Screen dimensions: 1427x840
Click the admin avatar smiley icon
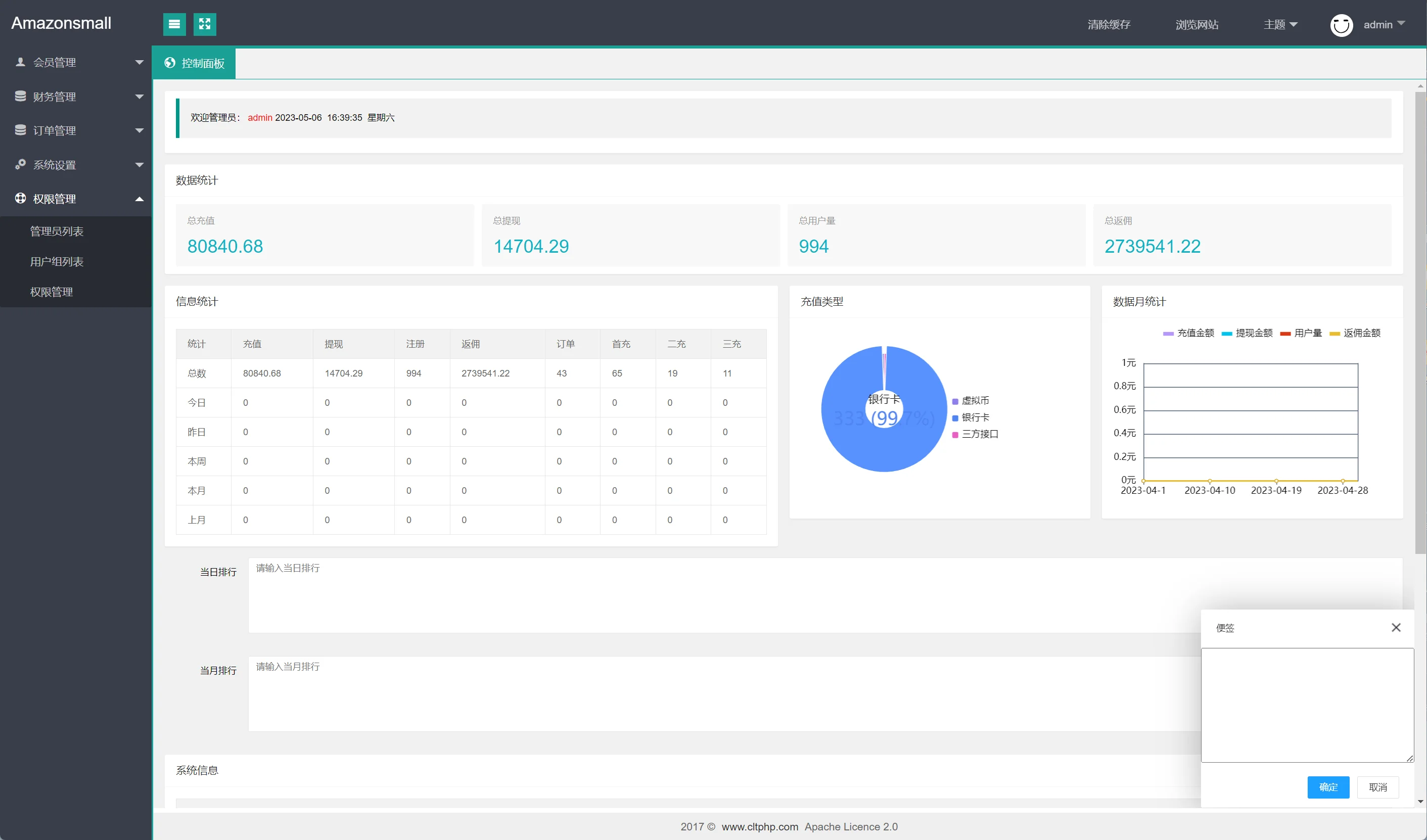click(1341, 25)
